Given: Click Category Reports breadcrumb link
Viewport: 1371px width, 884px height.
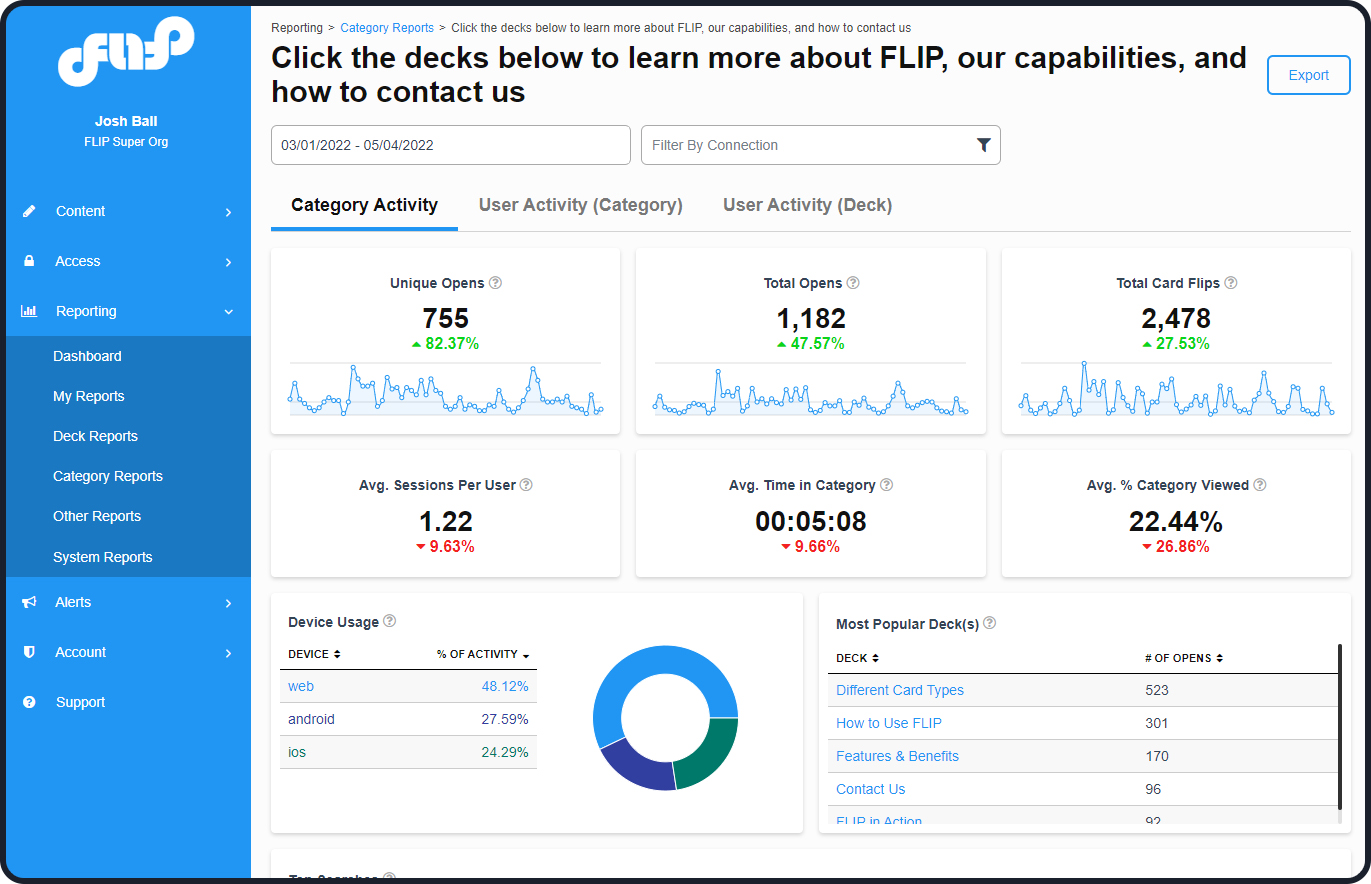Looking at the screenshot, I should [x=387, y=28].
